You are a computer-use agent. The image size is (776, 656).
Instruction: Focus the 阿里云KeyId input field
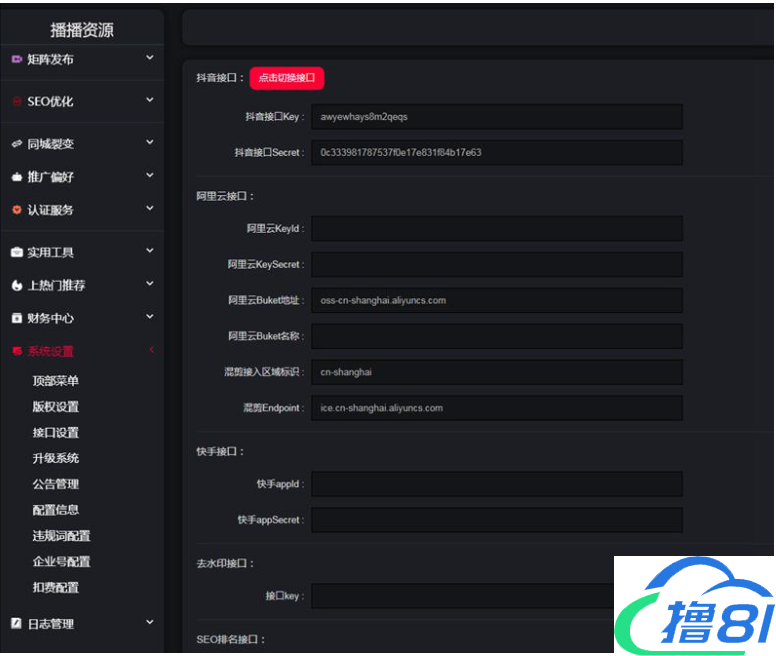pos(496,229)
